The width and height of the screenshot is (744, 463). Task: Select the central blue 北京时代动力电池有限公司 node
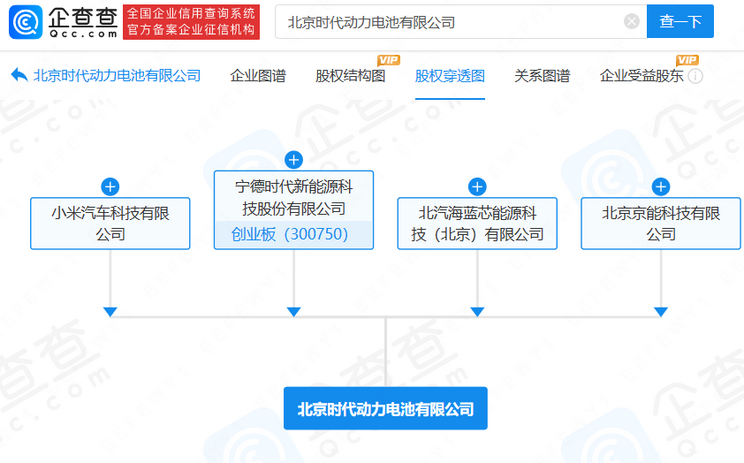point(385,409)
